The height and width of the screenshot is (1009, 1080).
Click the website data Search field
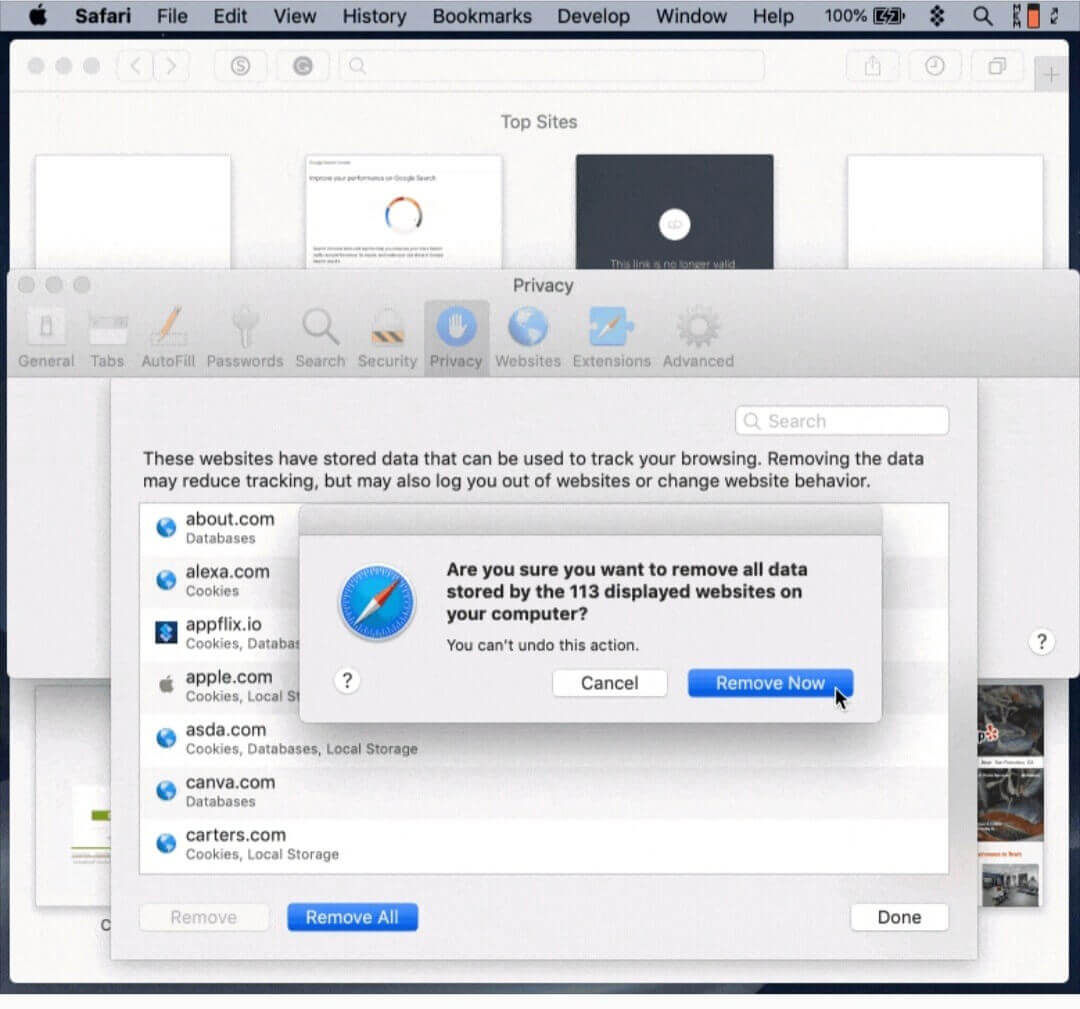842,421
